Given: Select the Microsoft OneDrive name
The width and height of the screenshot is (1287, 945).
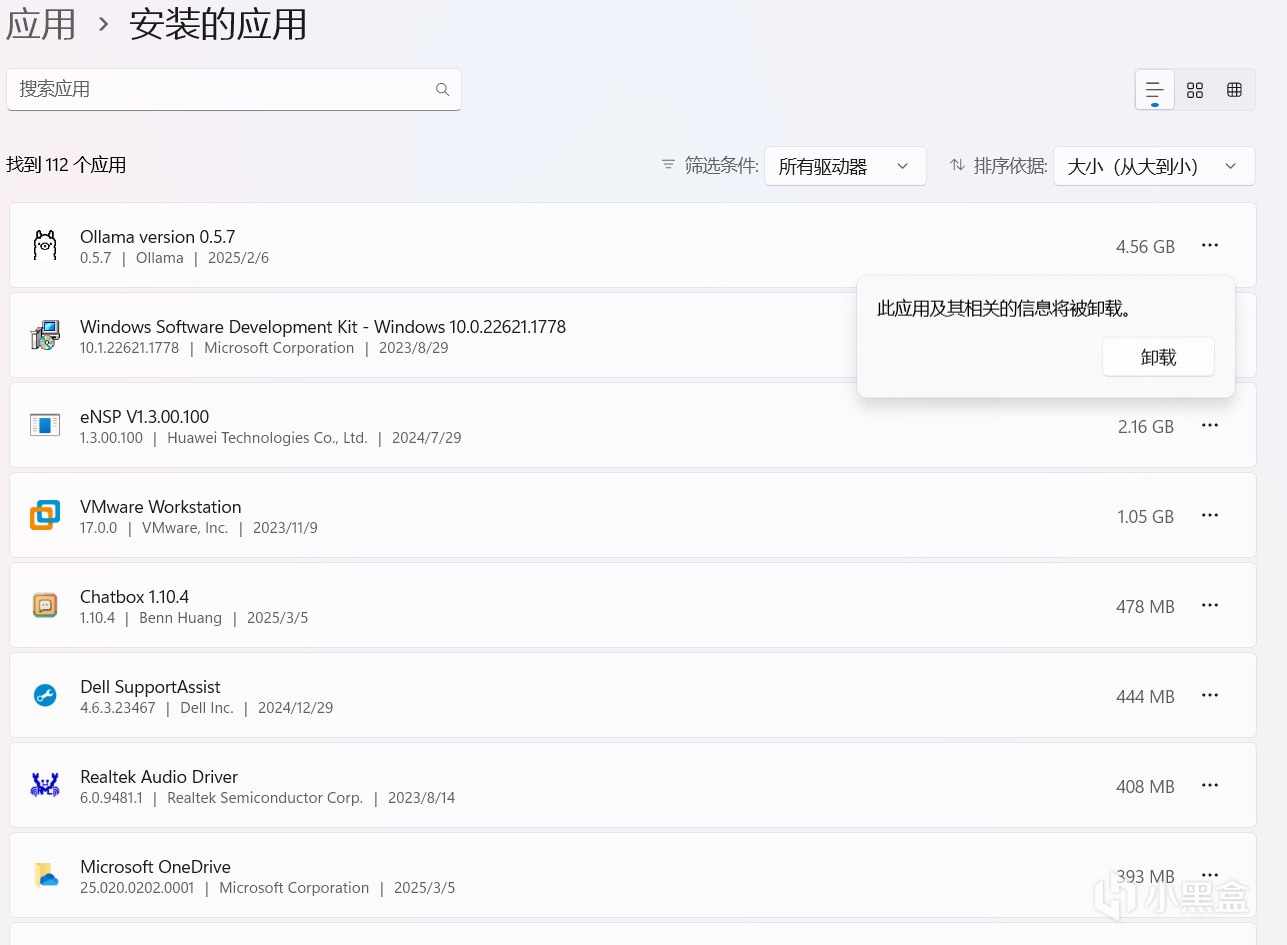Looking at the screenshot, I should pos(156,867).
